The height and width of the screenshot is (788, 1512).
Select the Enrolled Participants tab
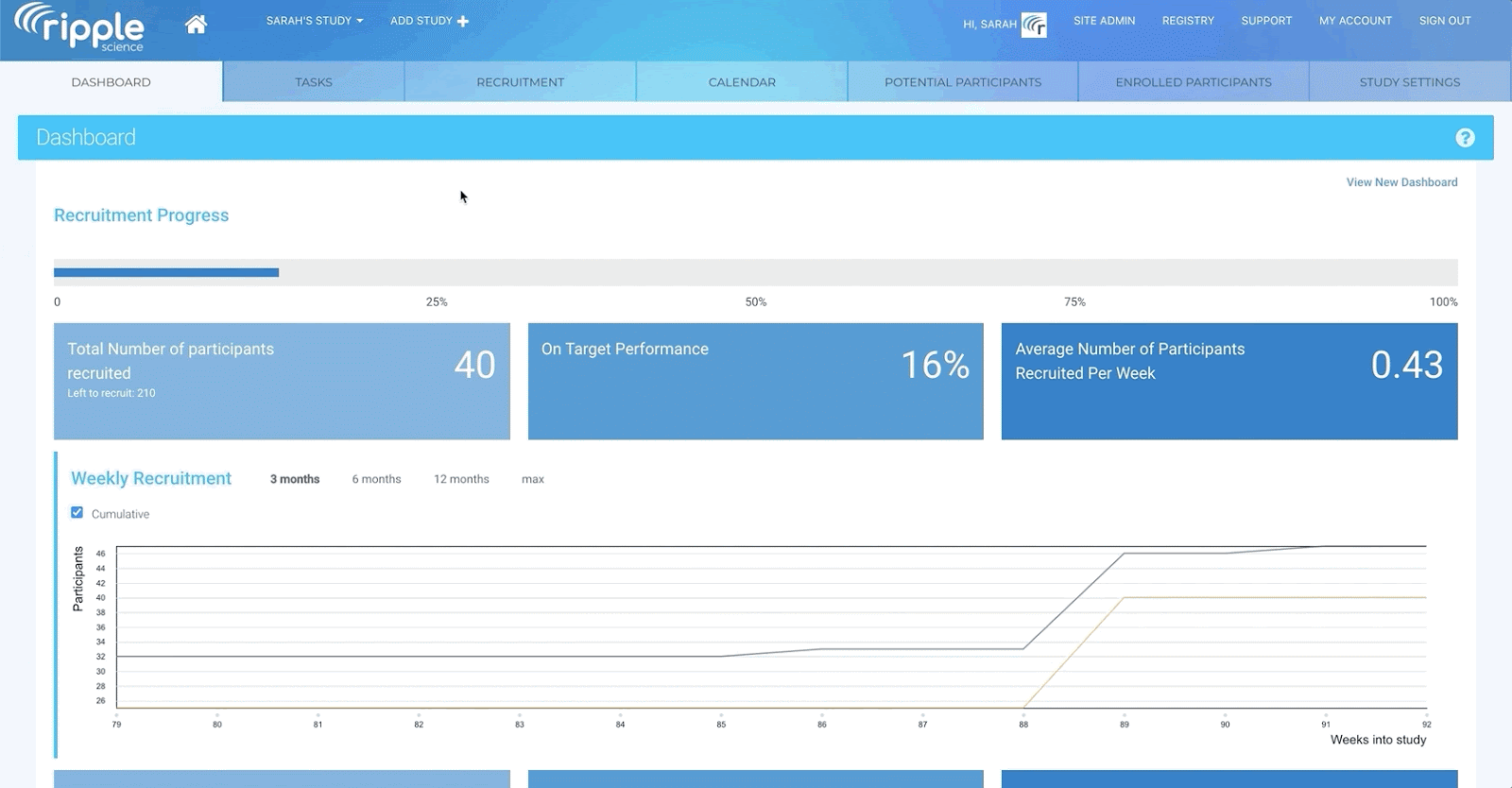(x=1193, y=82)
